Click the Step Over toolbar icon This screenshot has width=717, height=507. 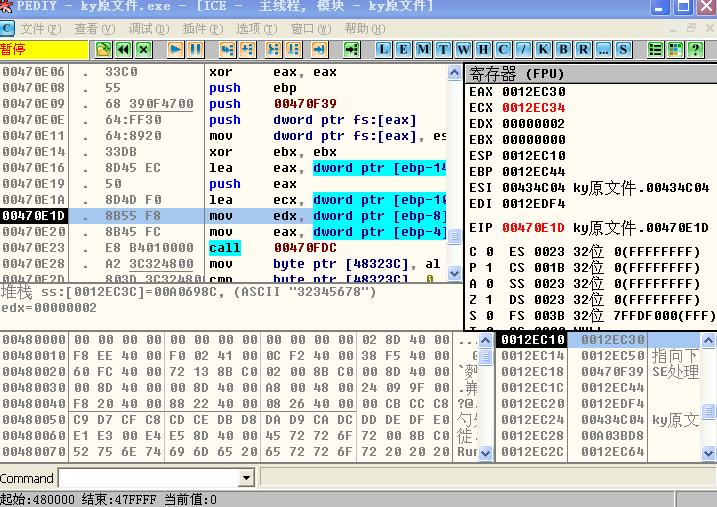[247, 49]
